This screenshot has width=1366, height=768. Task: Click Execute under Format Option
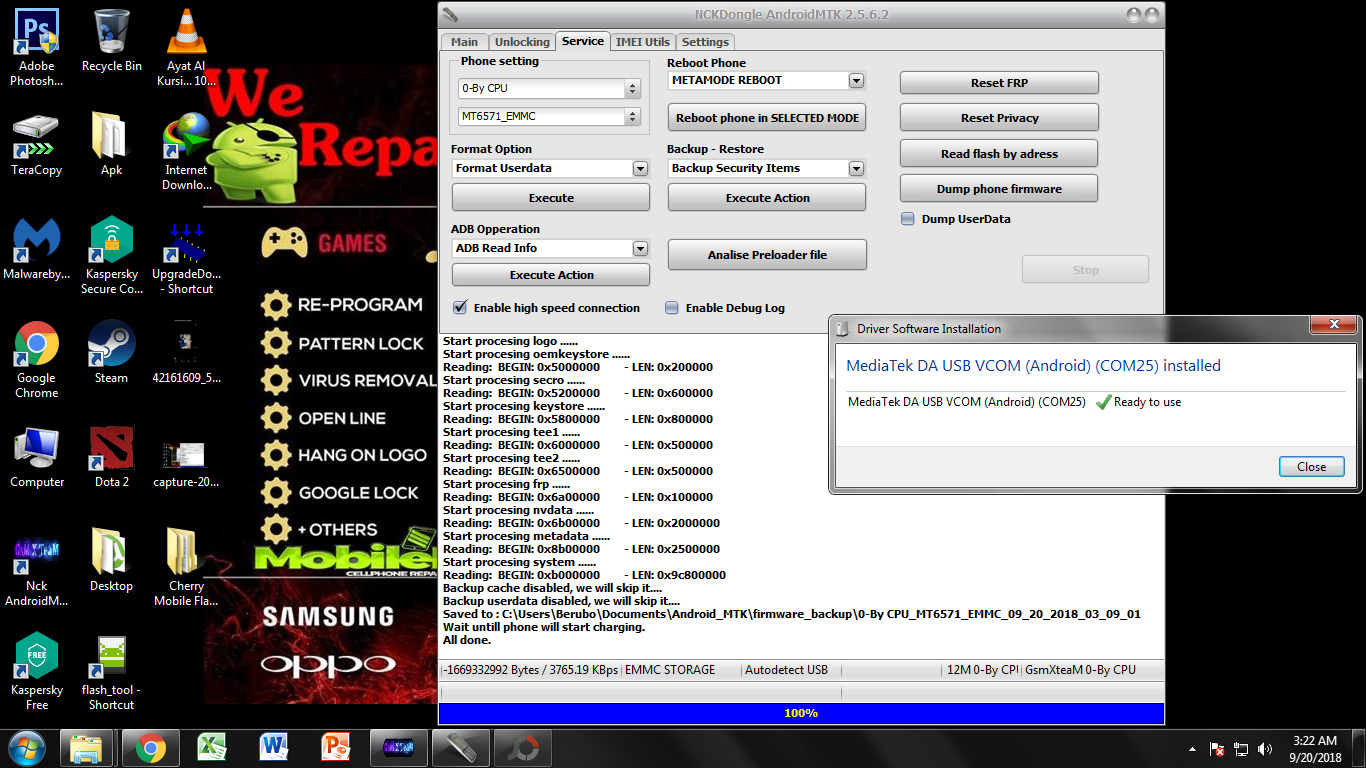(x=551, y=198)
